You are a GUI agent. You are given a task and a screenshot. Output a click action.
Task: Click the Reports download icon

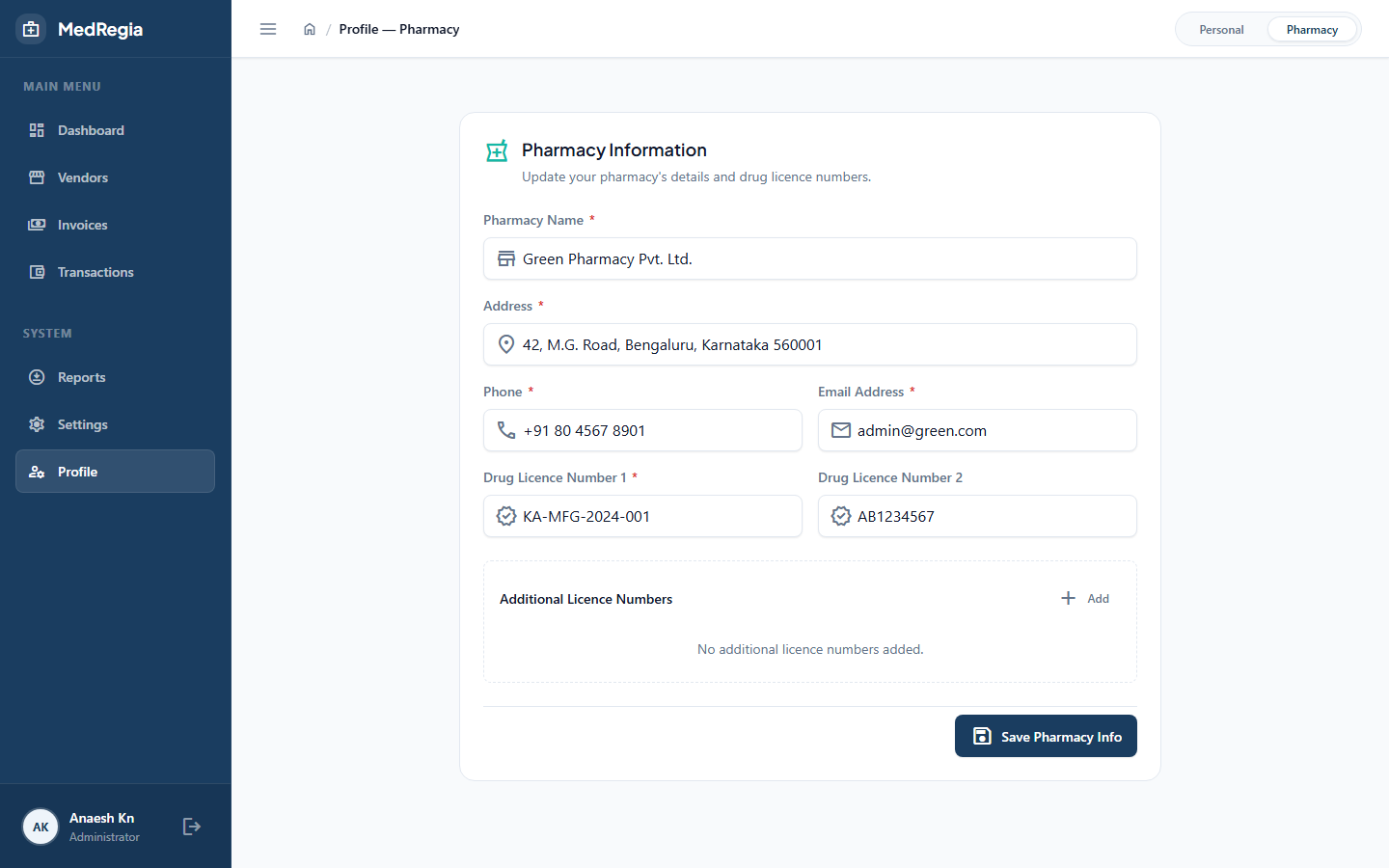(x=37, y=377)
